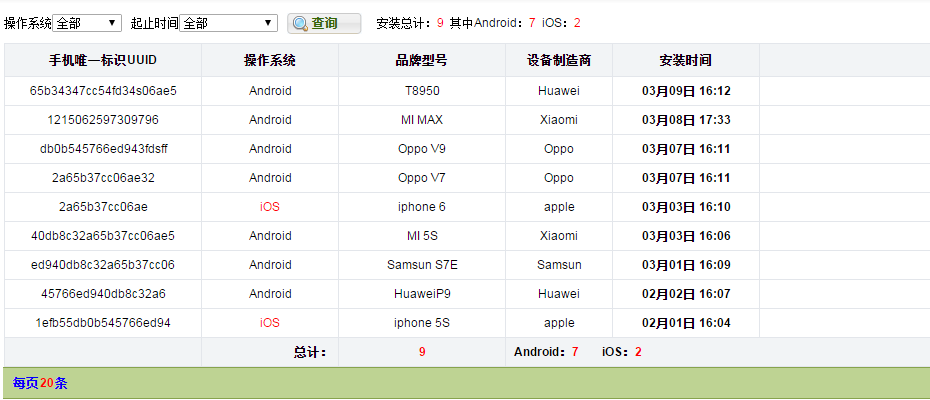The width and height of the screenshot is (930, 400).
Task: Click the 每页20条 pagination link
Action: (40, 383)
